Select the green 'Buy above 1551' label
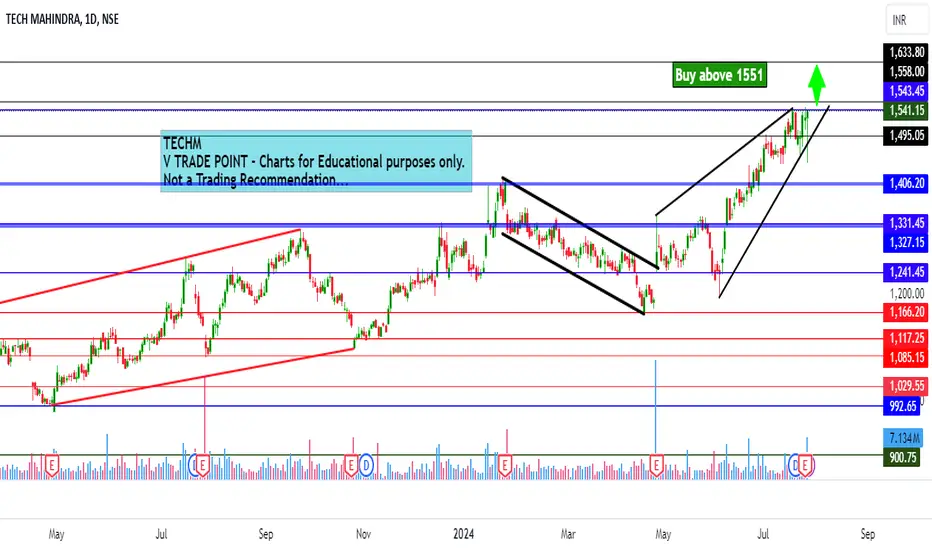The image size is (932, 550). click(719, 75)
